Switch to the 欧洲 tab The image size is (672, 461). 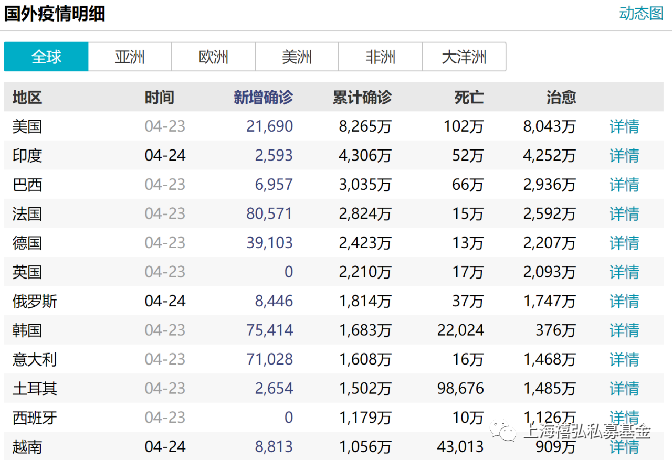[x=213, y=57]
